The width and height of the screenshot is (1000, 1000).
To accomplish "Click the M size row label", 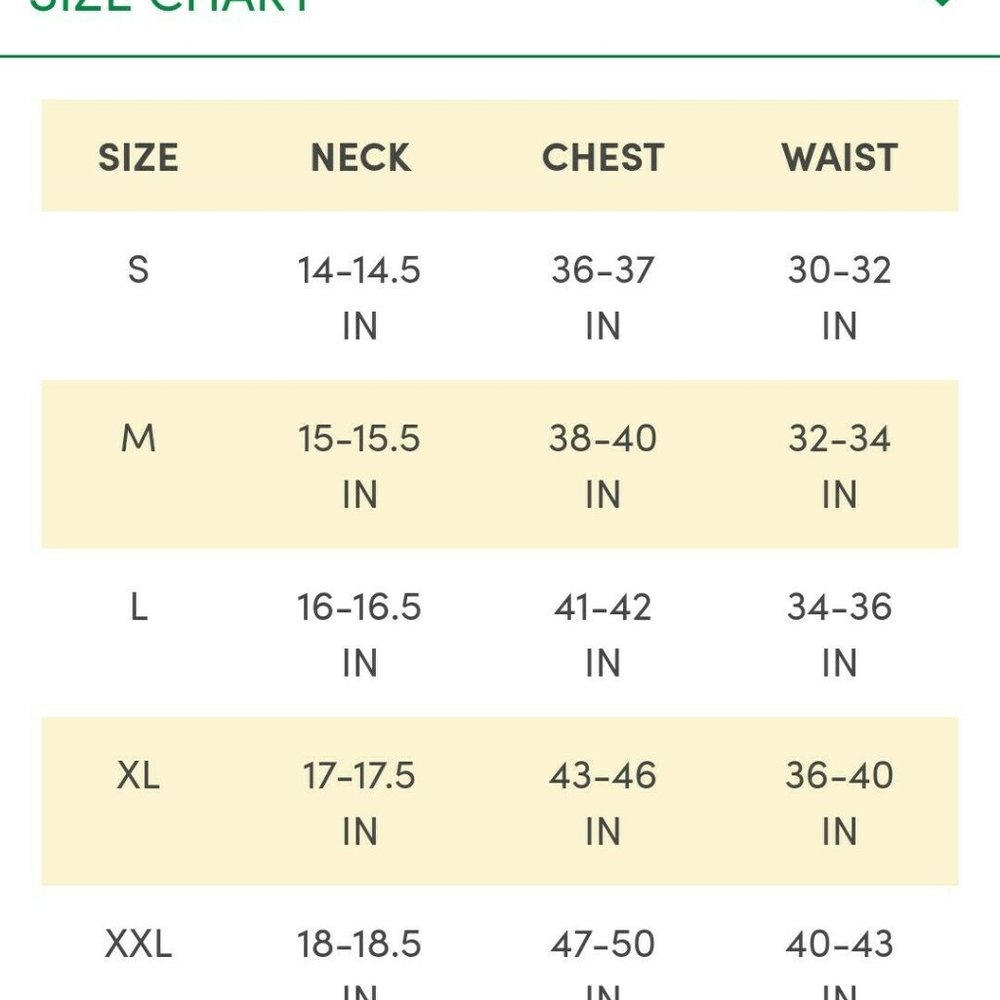I will (x=138, y=438).
